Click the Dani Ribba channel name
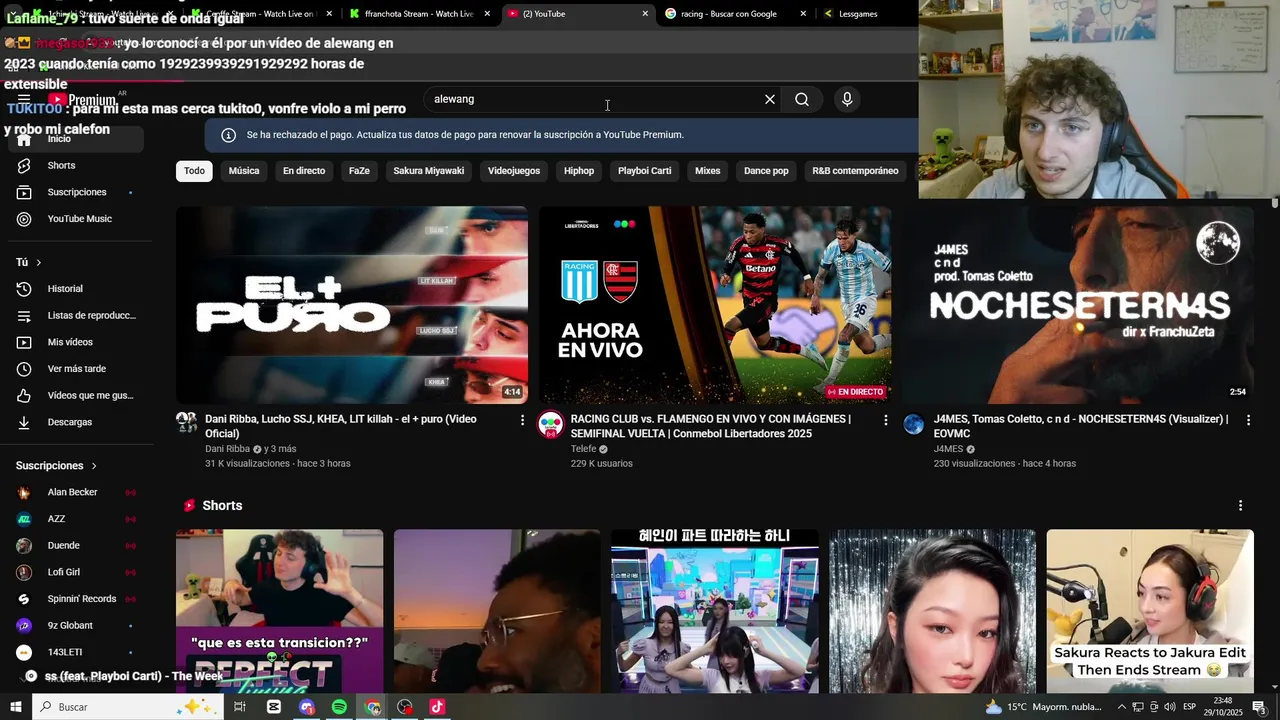 coord(227,449)
